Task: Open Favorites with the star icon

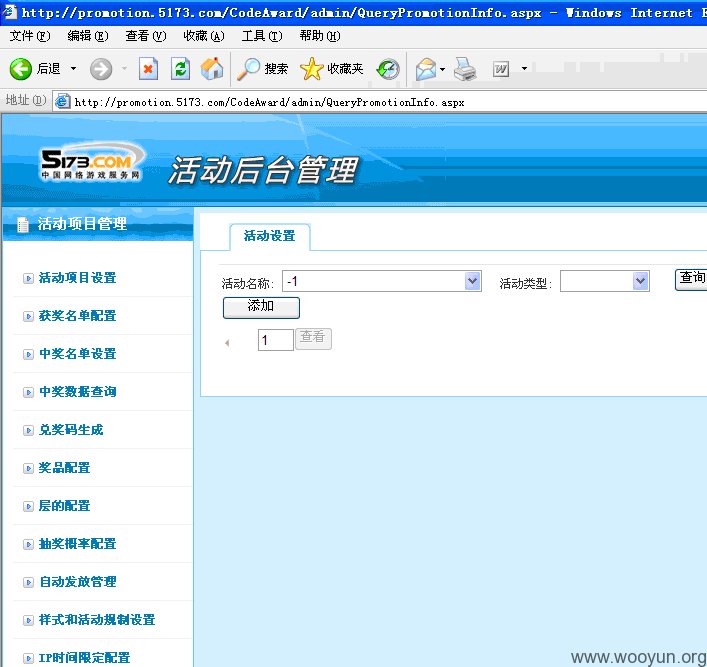Action: click(312, 69)
